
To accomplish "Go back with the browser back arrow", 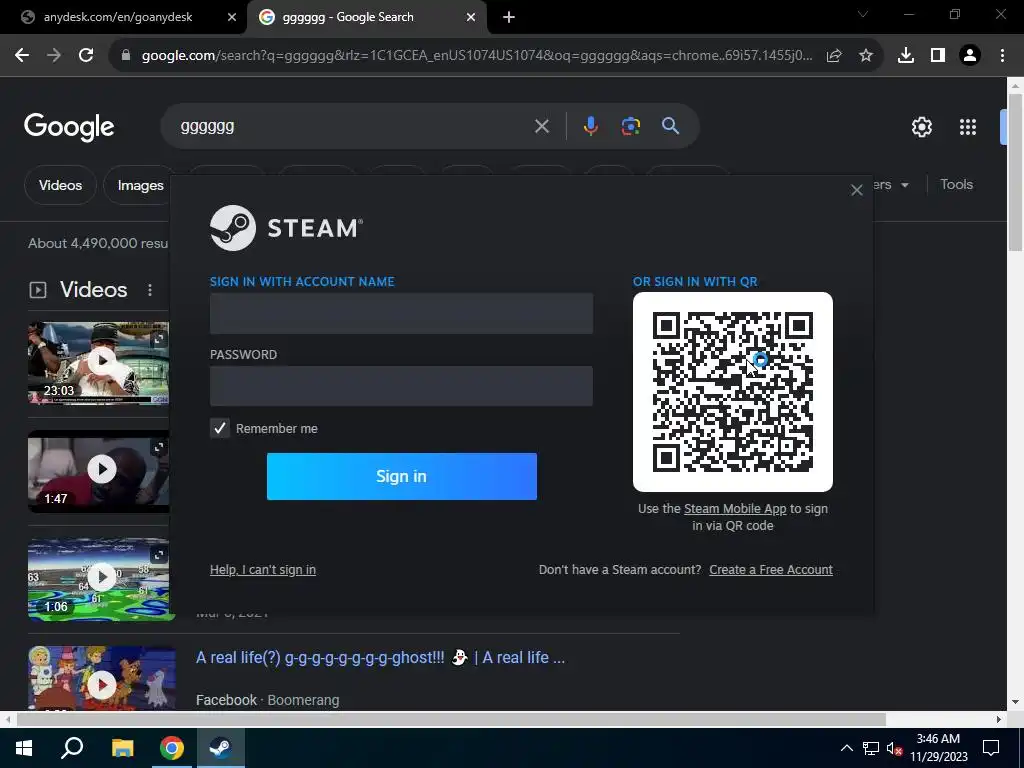I will pyautogui.click(x=22, y=56).
